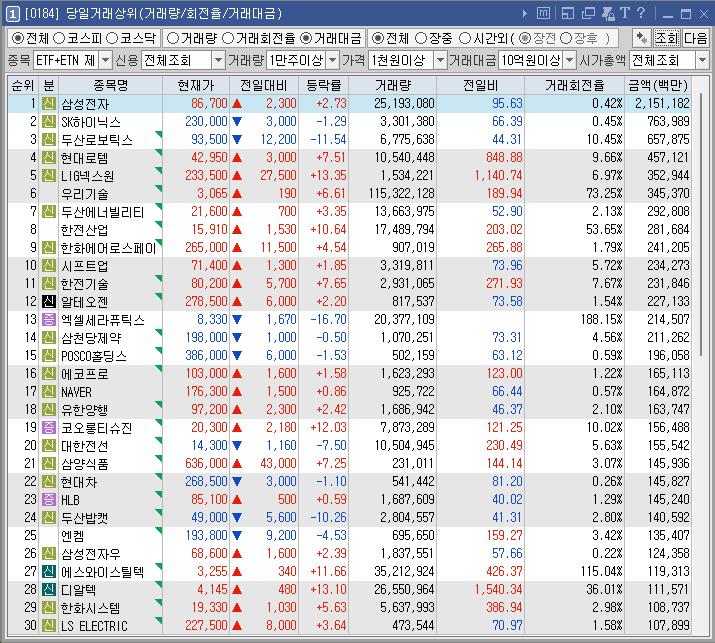Image resolution: width=715 pixels, height=643 pixels.
Task: Click the 2,151,182 amount value
Action: (662, 104)
